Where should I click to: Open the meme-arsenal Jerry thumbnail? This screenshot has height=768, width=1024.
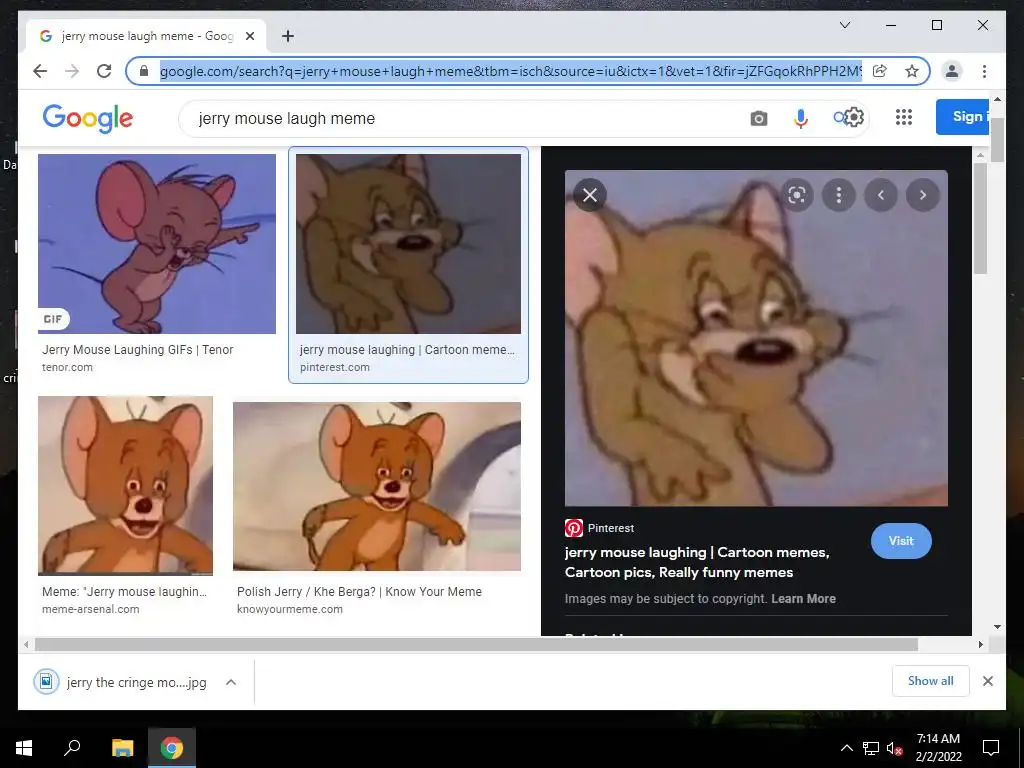(125, 485)
